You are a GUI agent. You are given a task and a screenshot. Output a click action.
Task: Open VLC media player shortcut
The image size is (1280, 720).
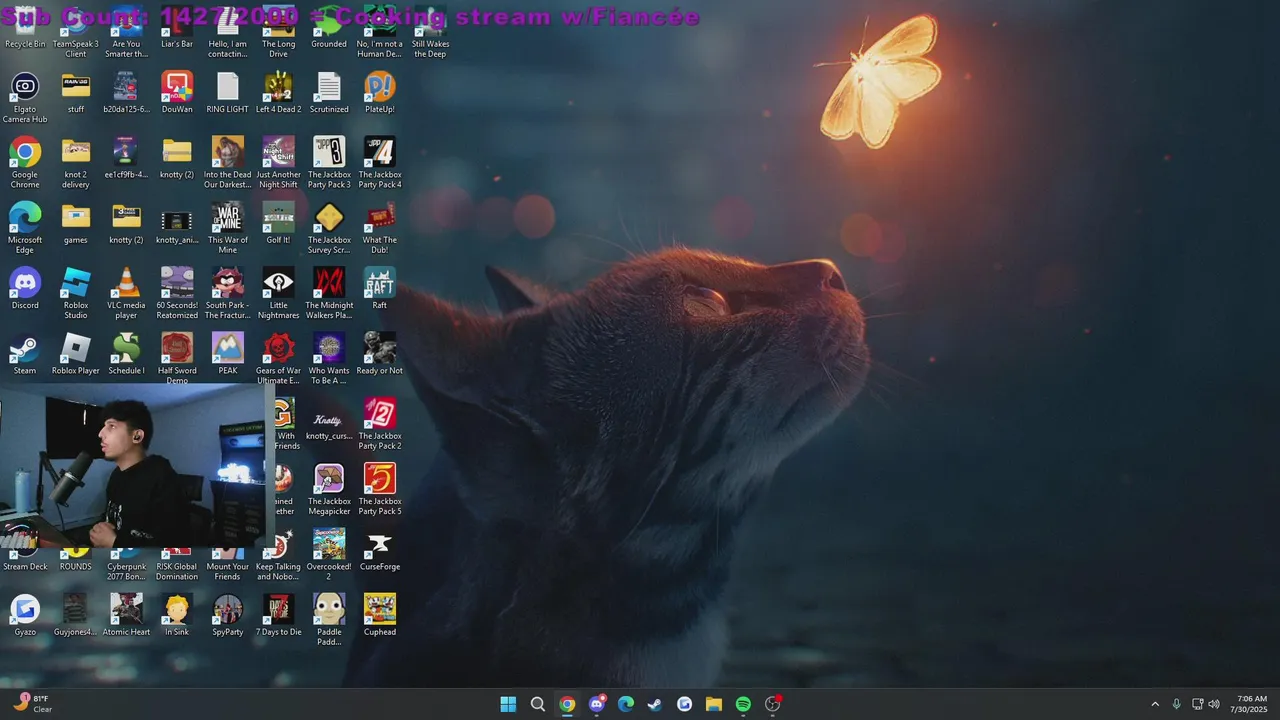[126, 293]
